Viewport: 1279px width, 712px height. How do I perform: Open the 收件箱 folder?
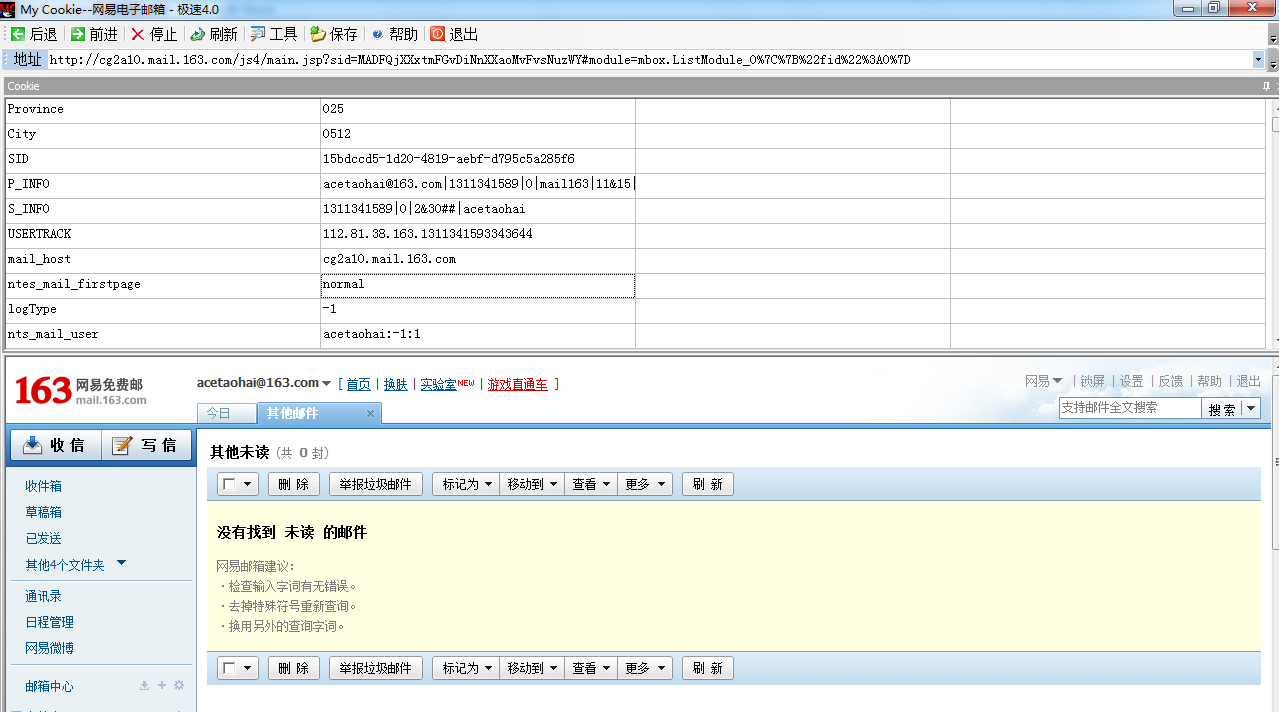43,486
